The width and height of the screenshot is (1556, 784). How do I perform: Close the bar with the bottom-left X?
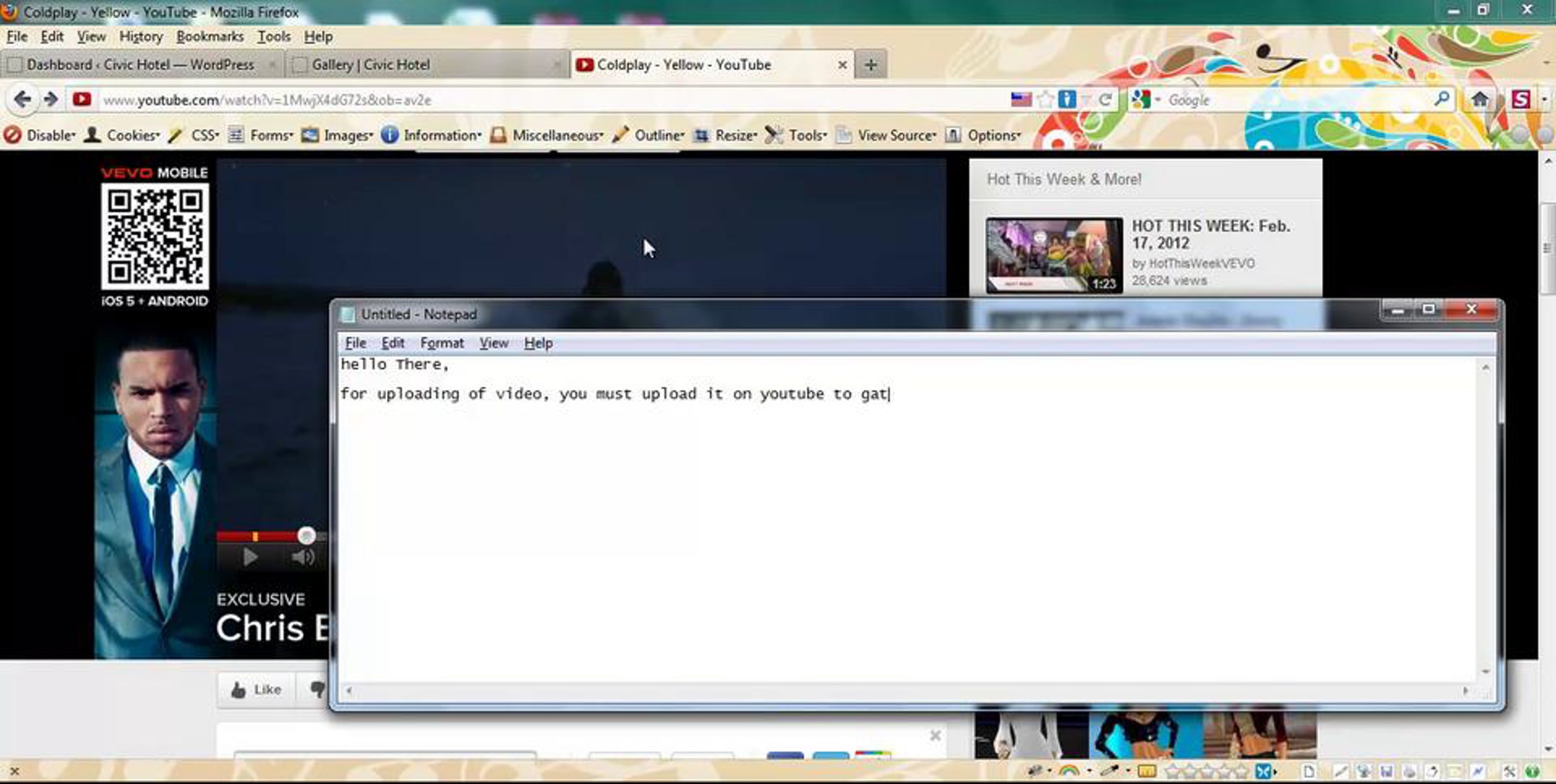click(x=14, y=771)
